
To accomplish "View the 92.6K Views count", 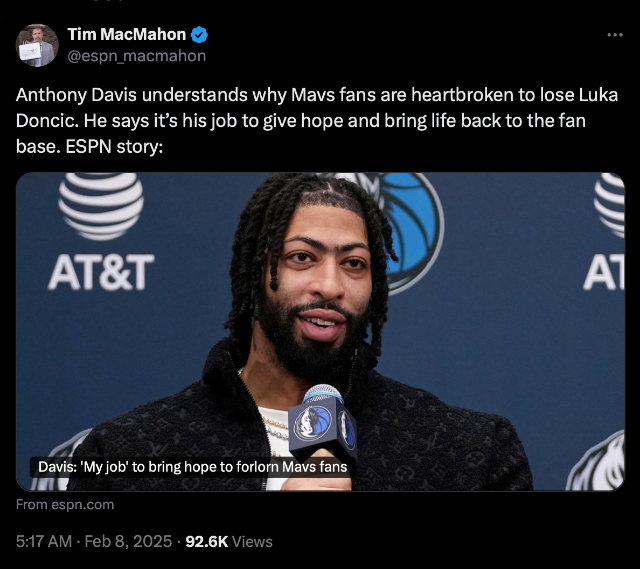I will coord(229,541).
